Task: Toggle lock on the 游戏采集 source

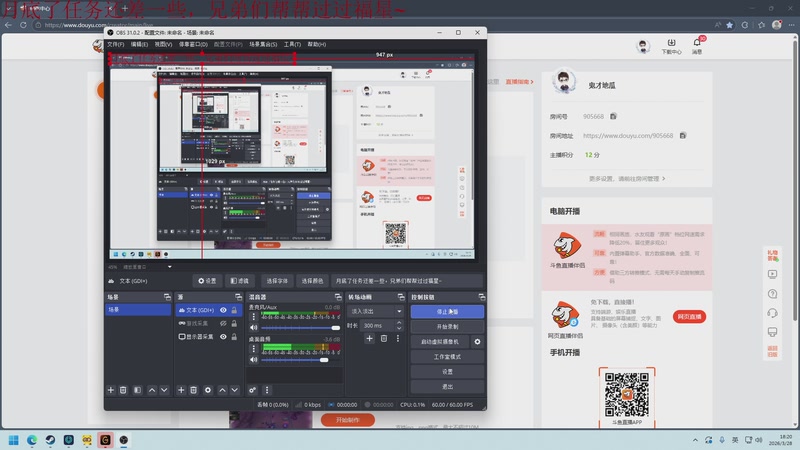Action: tap(234, 323)
